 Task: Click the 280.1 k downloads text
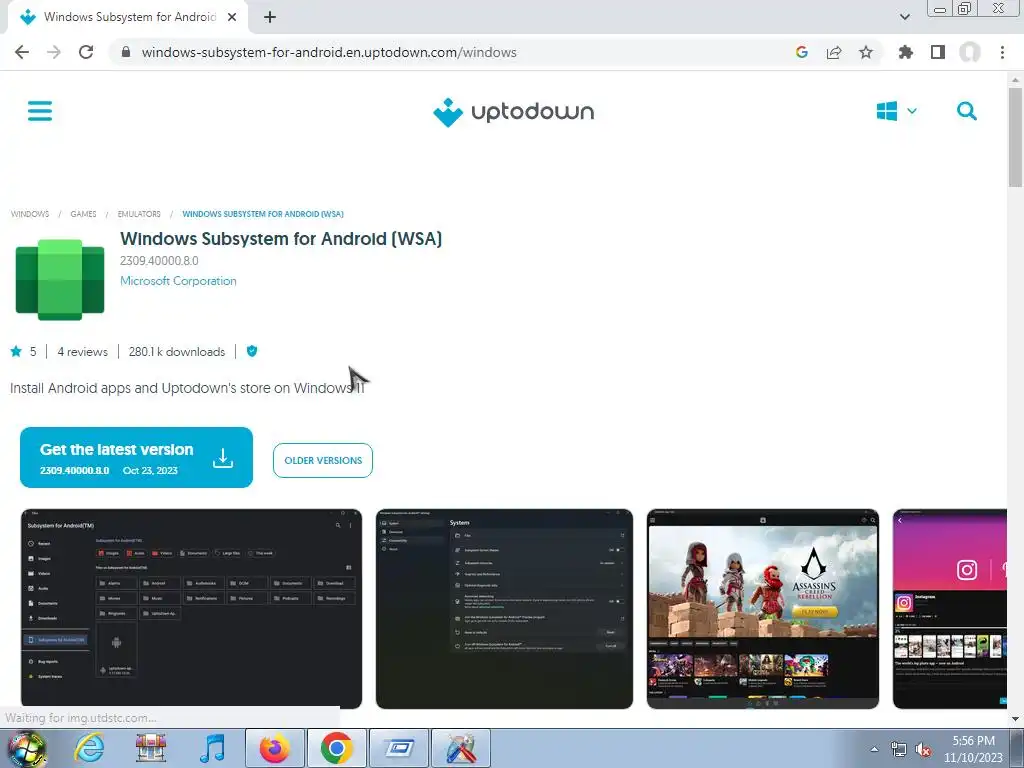pos(176,352)
